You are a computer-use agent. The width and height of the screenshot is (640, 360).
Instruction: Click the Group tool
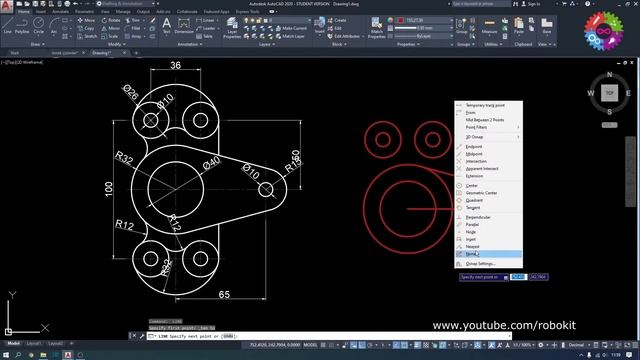[x=461, y=26]
